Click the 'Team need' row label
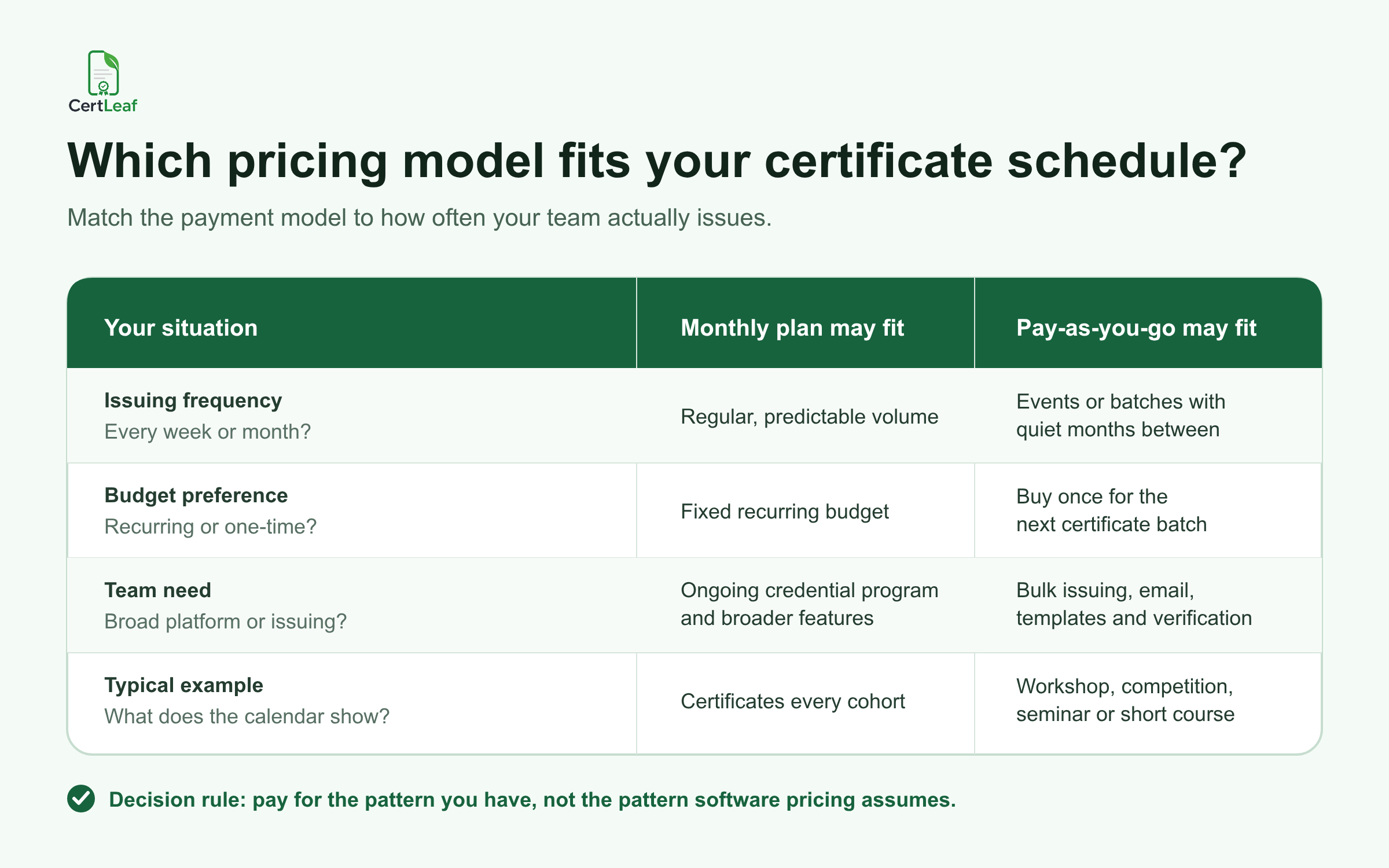The image size is (1389, 868). click(158, 590)
